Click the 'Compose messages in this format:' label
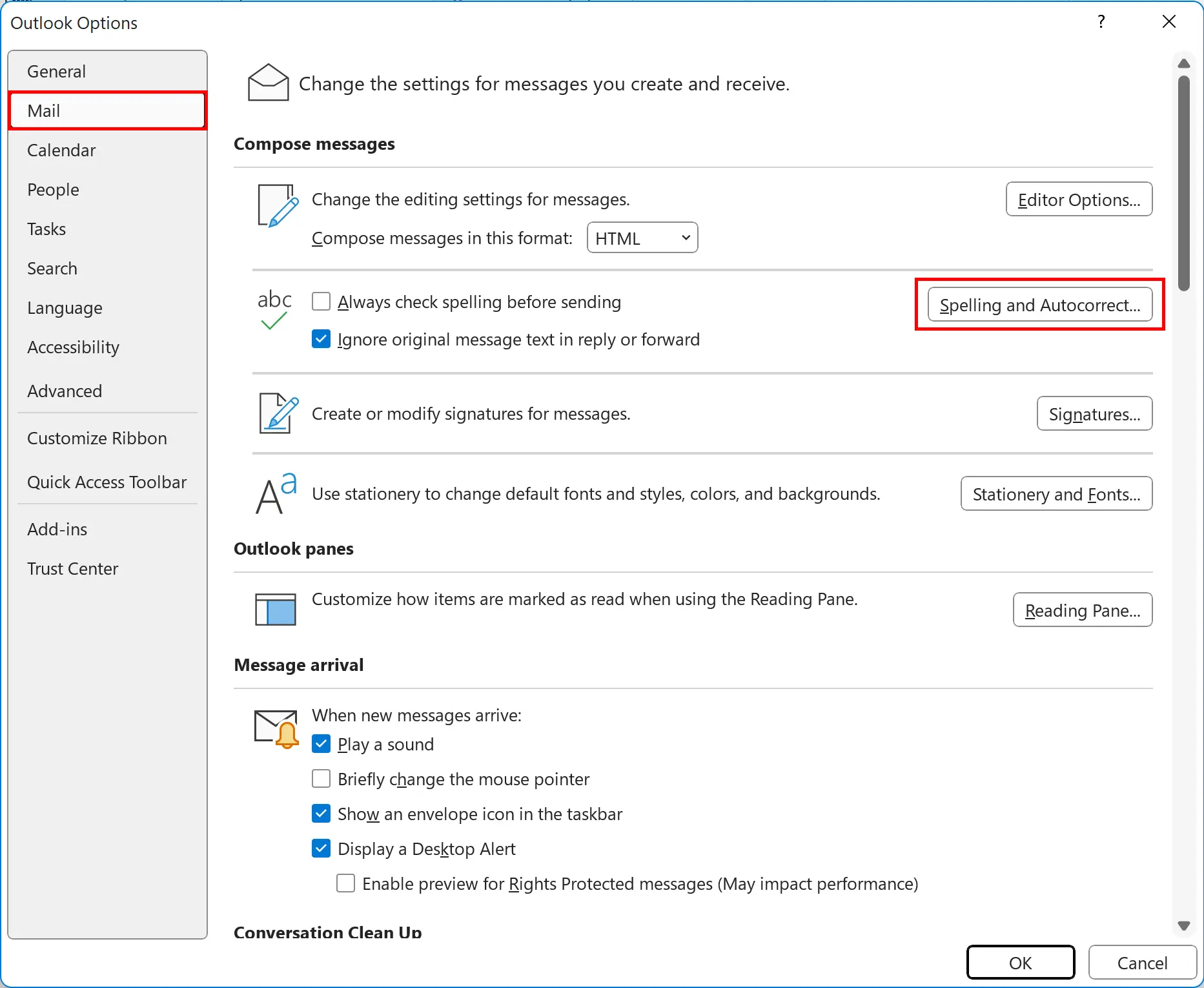Screen dimensions: 1204x988 442,238
